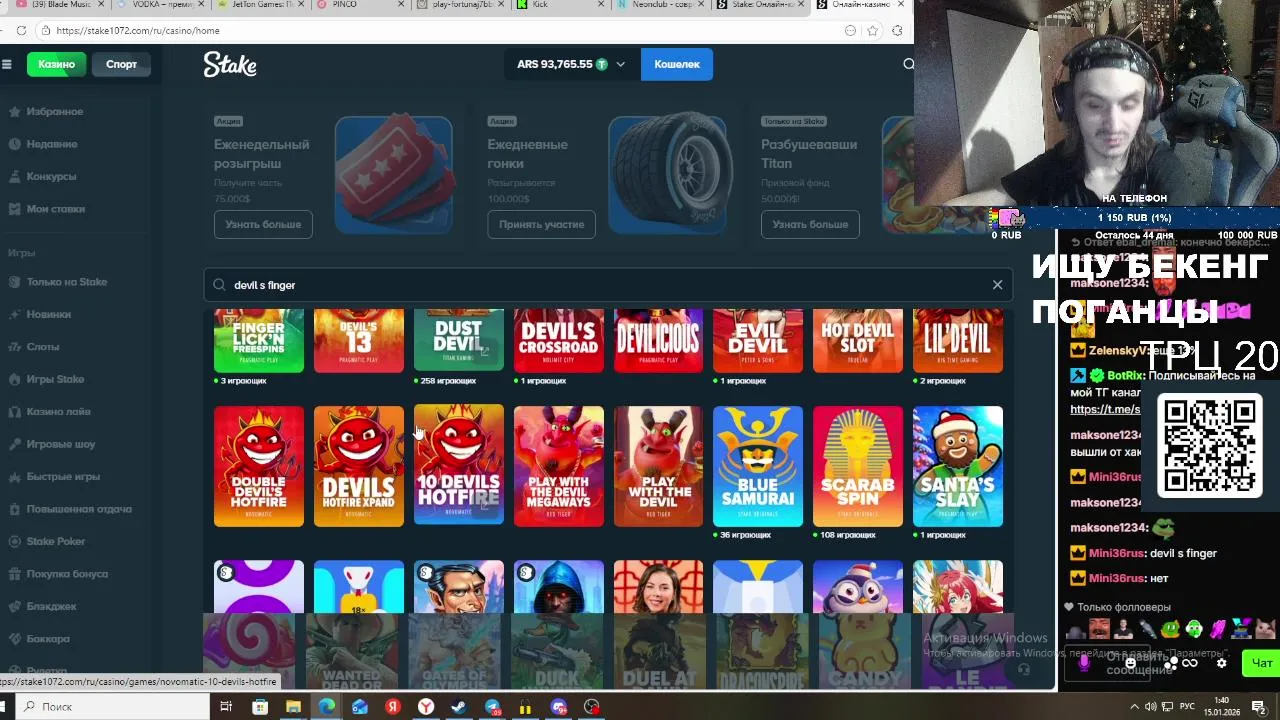This screenshot has height=720, width=1280.
Task: Open Stake Poker in sidebar
Action: pos(47,541)
